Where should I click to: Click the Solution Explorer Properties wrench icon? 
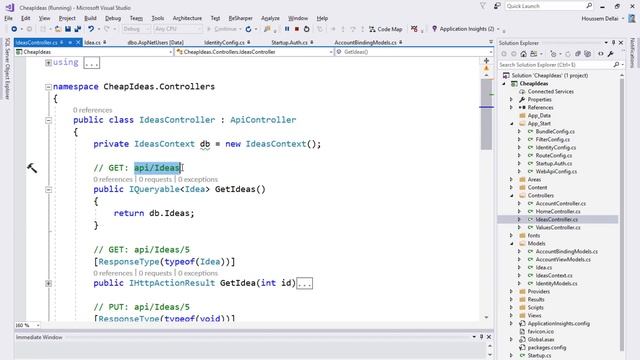click(611, 54)
